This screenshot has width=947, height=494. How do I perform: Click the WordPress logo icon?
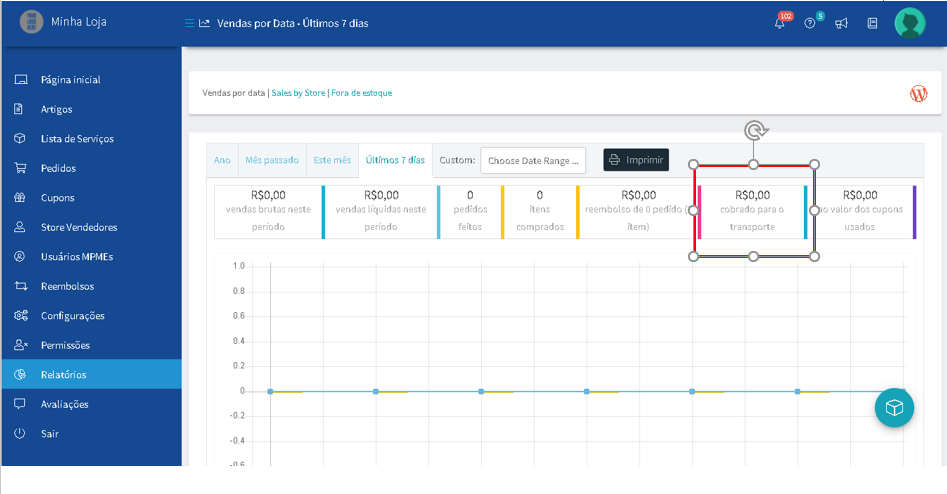(x=919, y=94)
